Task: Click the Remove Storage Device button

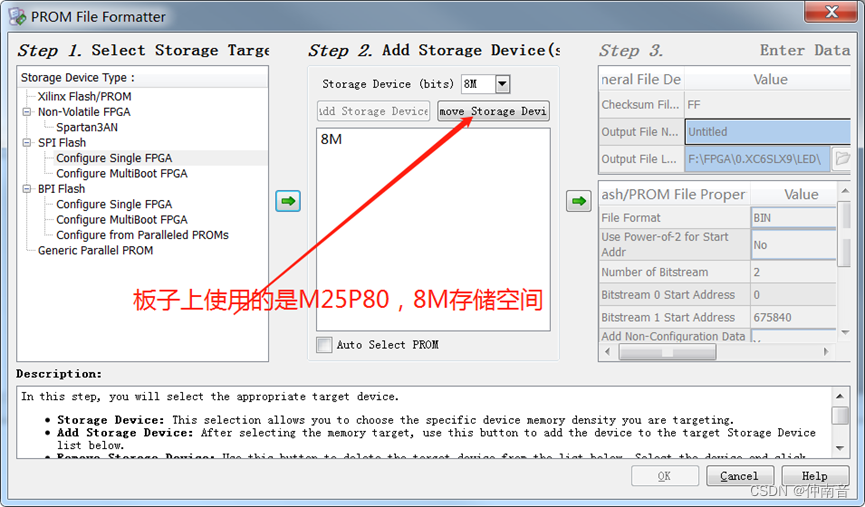Action: click(494, 111)
